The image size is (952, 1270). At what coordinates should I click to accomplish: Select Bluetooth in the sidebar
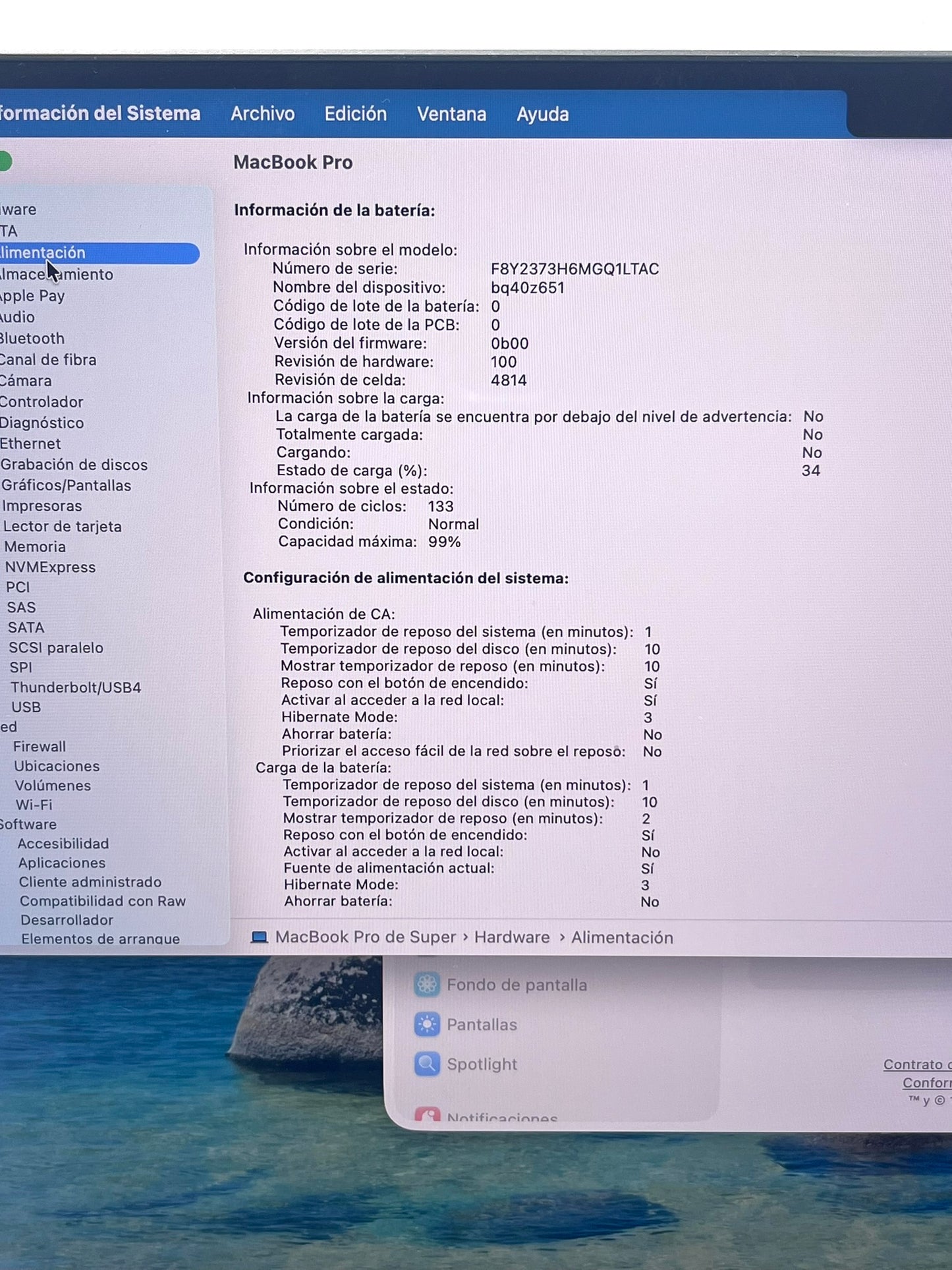(x=32, y=338)
